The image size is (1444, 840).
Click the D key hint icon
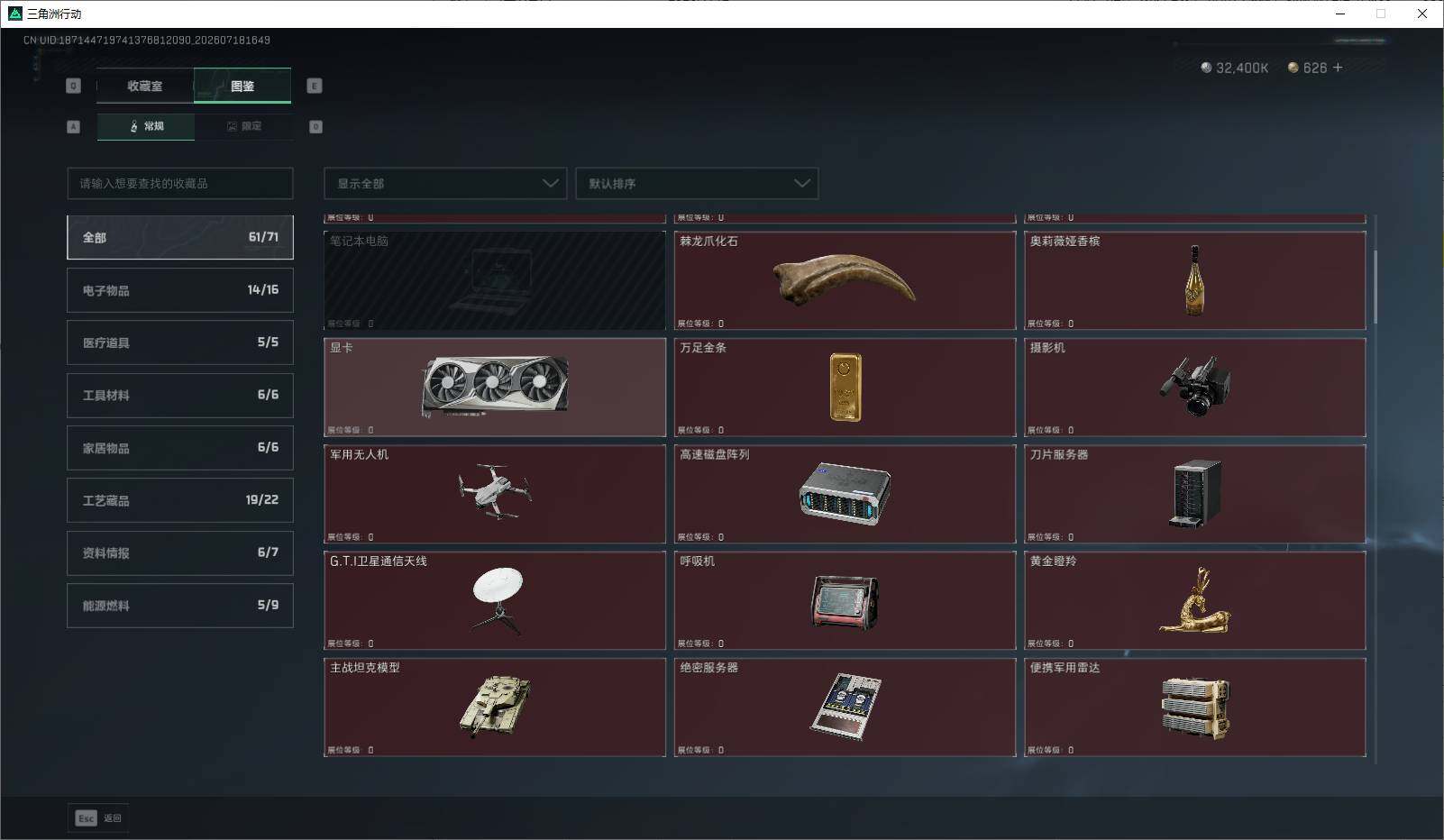coord(315,127)
